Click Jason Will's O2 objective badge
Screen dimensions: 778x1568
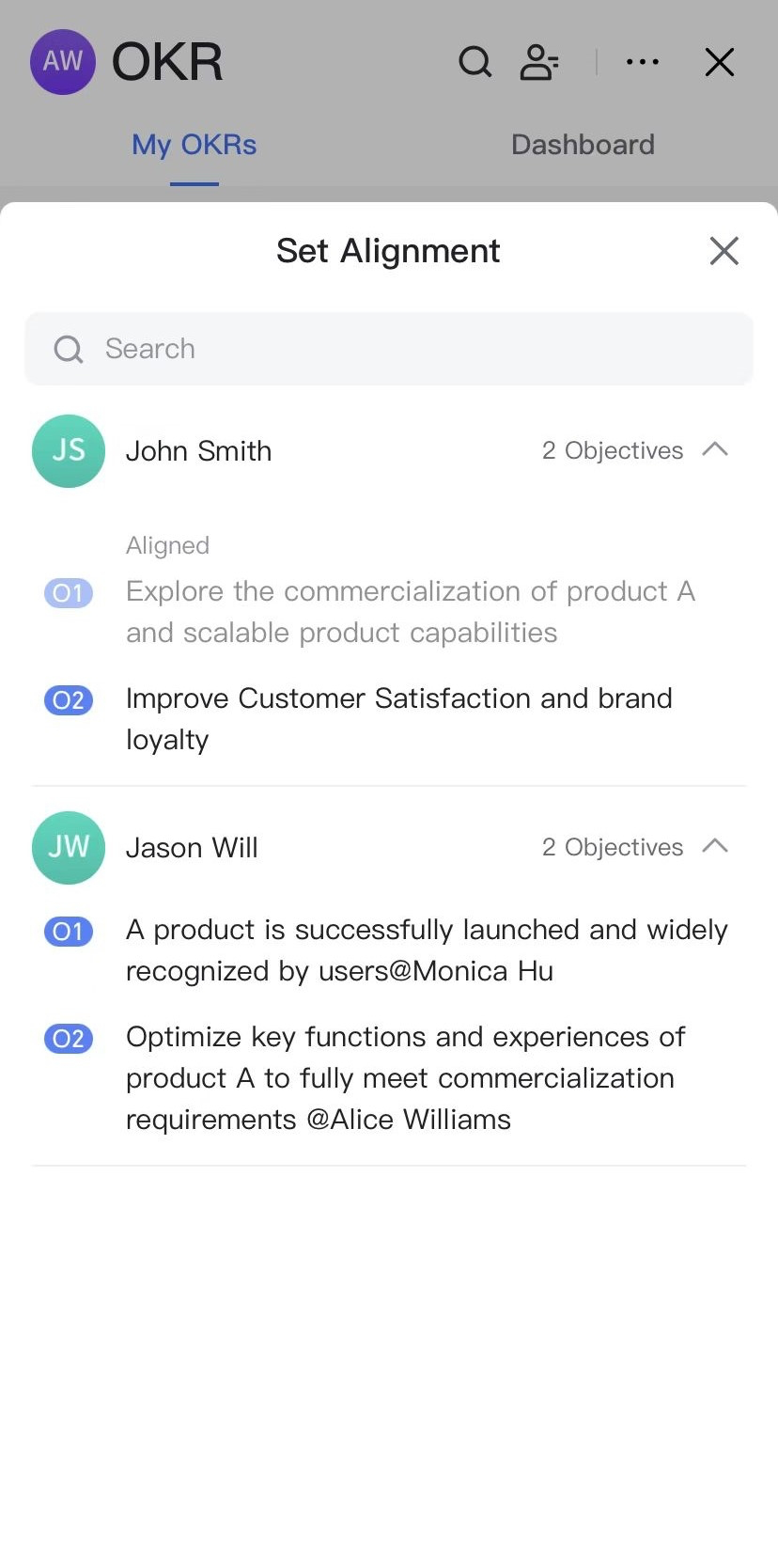[x=69, y=1039]
